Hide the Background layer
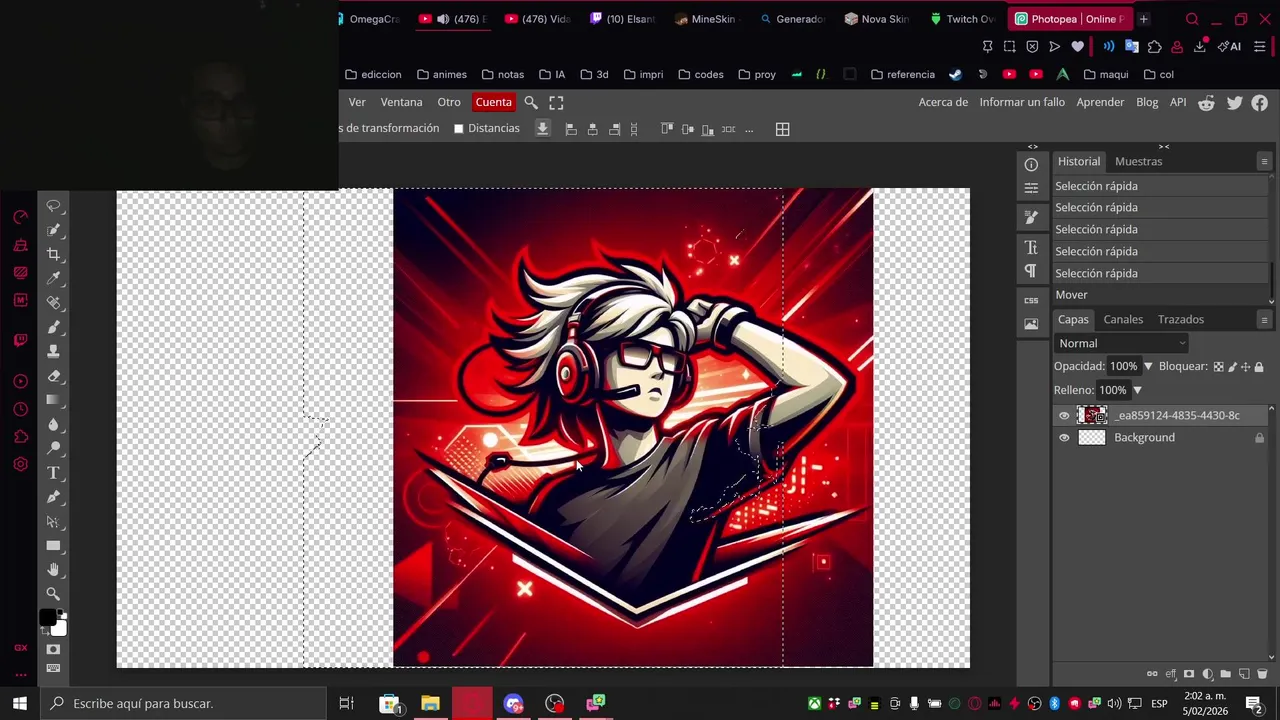 (x=1064, y=438)
